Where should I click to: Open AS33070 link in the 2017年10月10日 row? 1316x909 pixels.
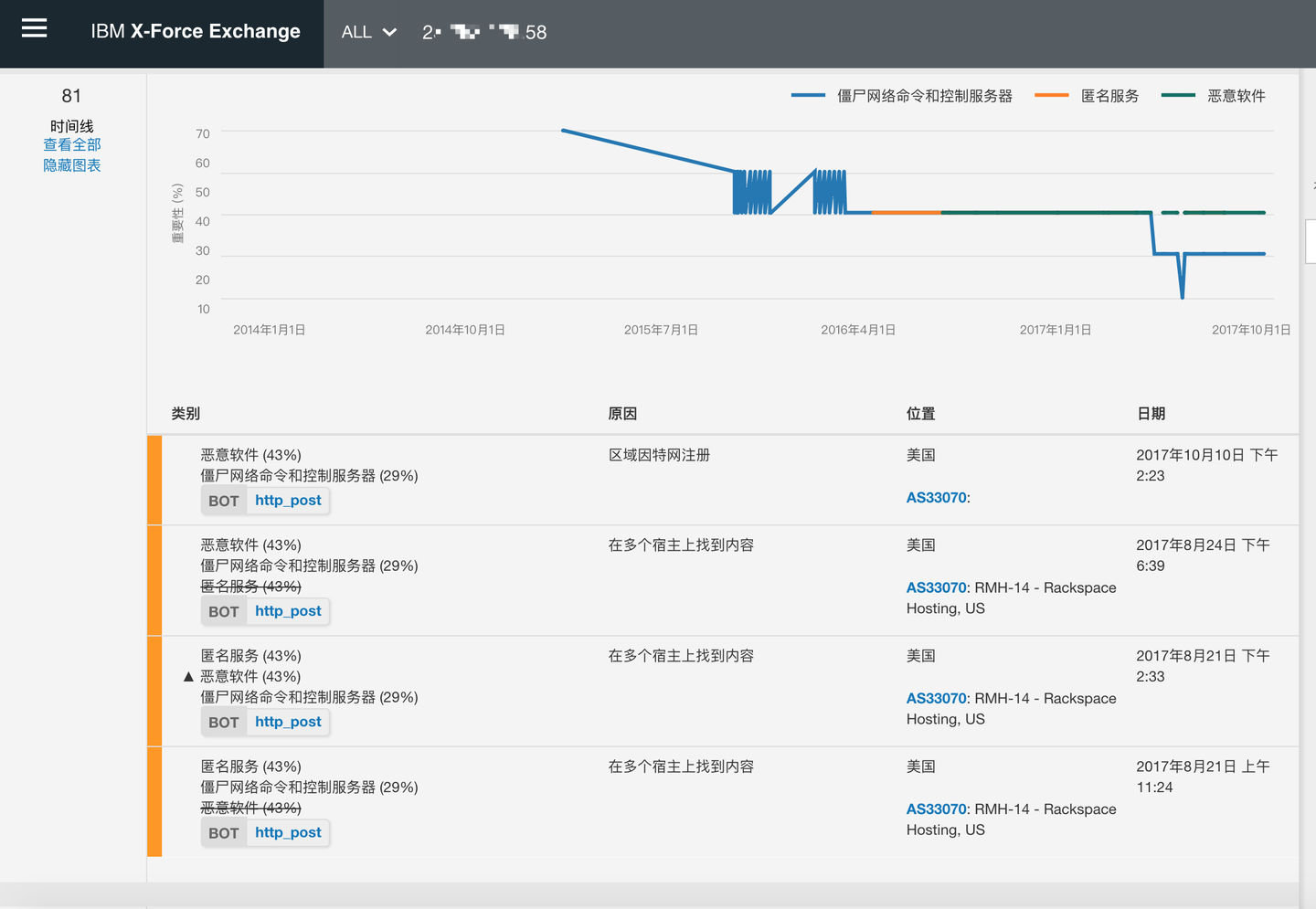pyautogui.click(x=936, y=498)
